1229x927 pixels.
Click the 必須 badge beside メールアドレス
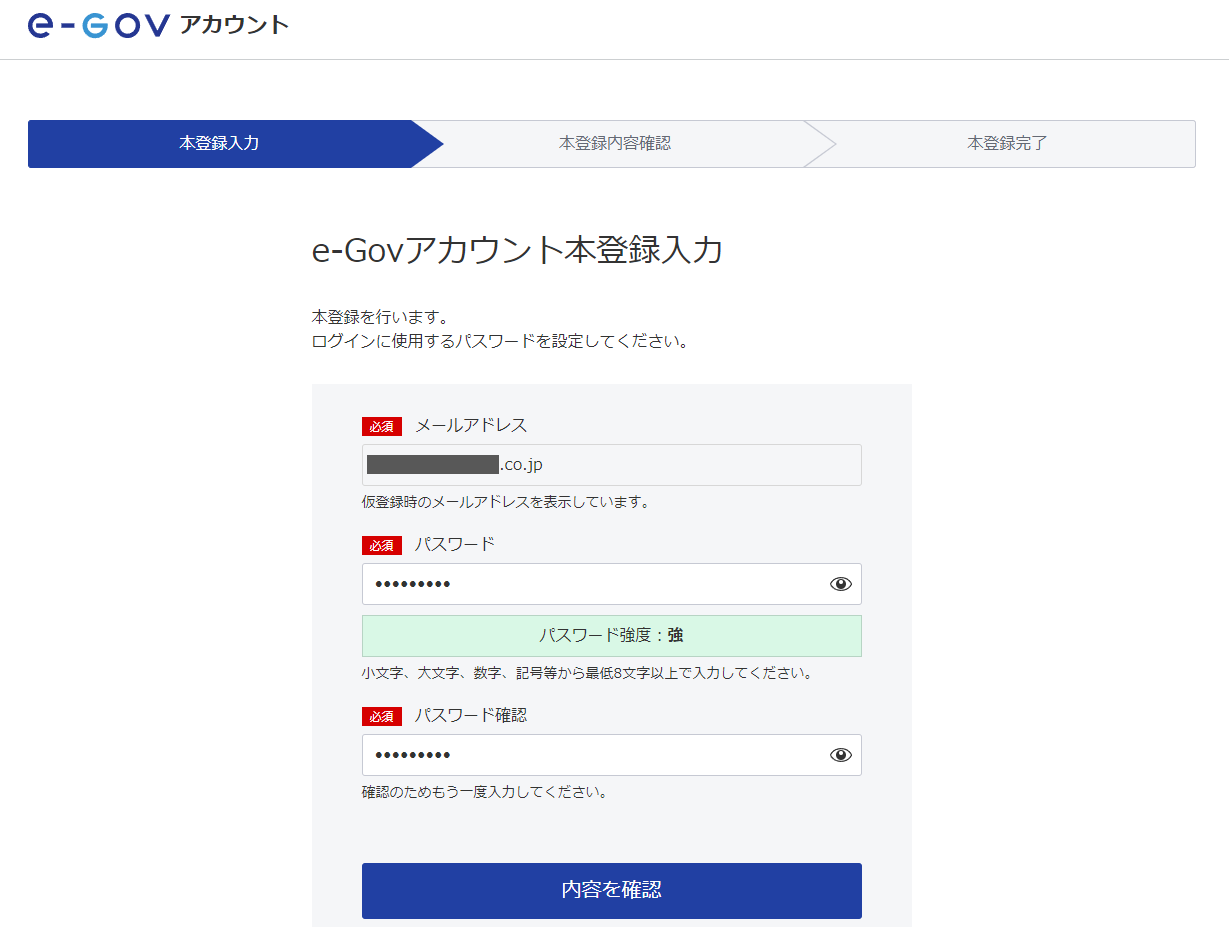381,426
